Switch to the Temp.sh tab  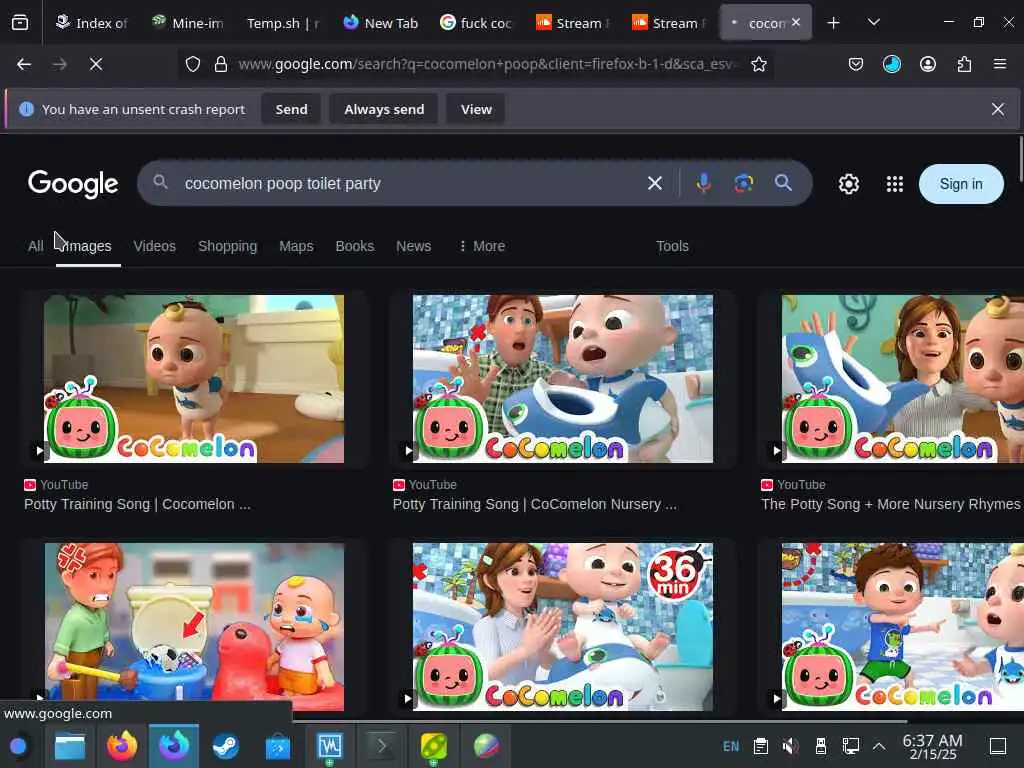pos(283,23)
